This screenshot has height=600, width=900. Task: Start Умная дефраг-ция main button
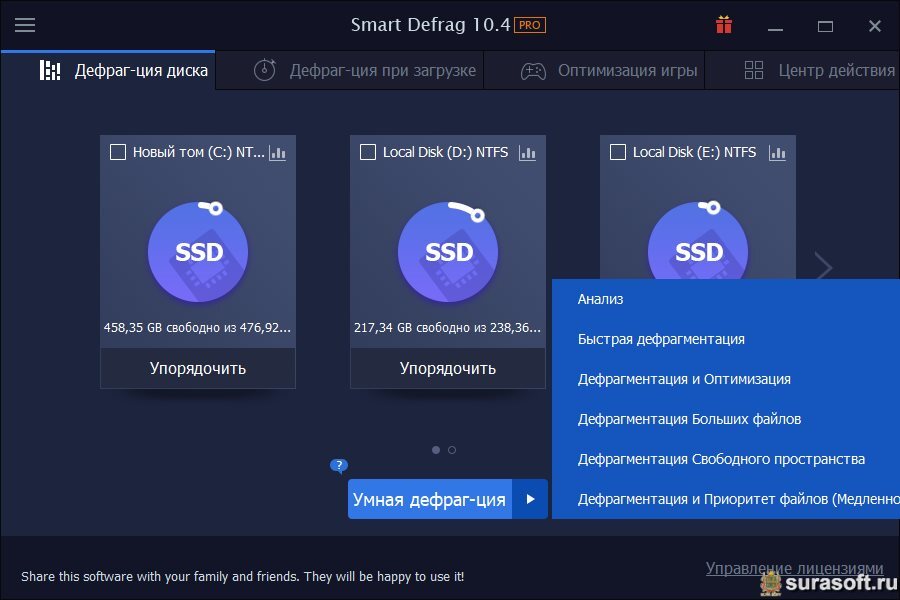[x=430, y=499]
